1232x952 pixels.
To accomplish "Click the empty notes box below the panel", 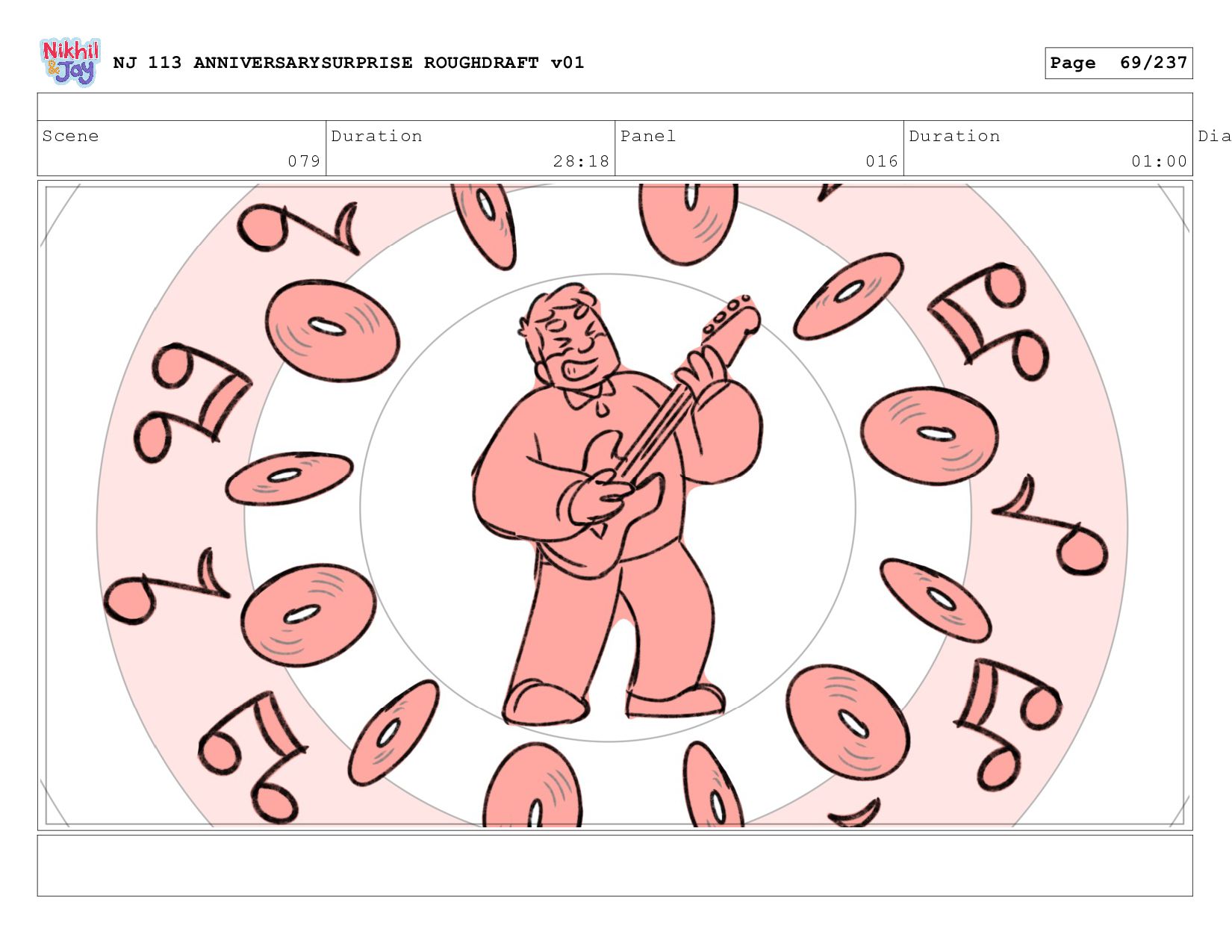I will [615, 865].
